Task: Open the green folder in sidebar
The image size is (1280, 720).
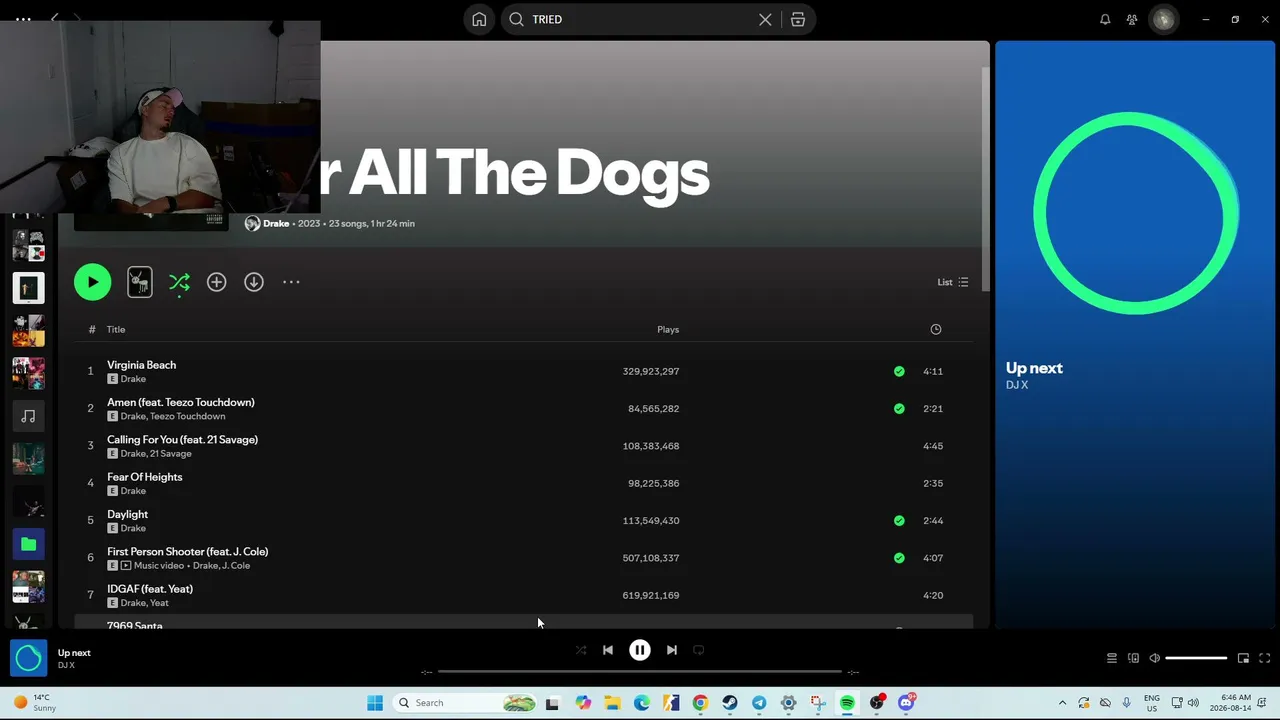Action: click(28, 544)
